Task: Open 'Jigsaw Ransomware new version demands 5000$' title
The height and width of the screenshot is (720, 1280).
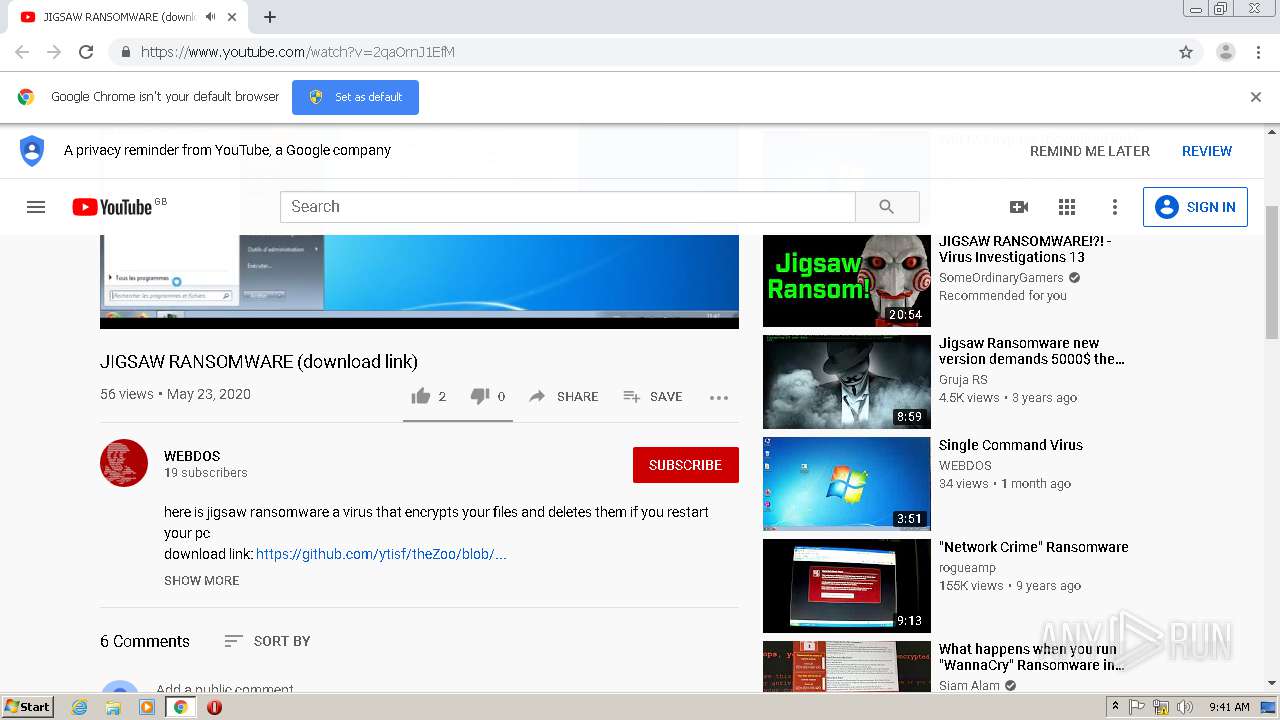Action: (1032, 351)
